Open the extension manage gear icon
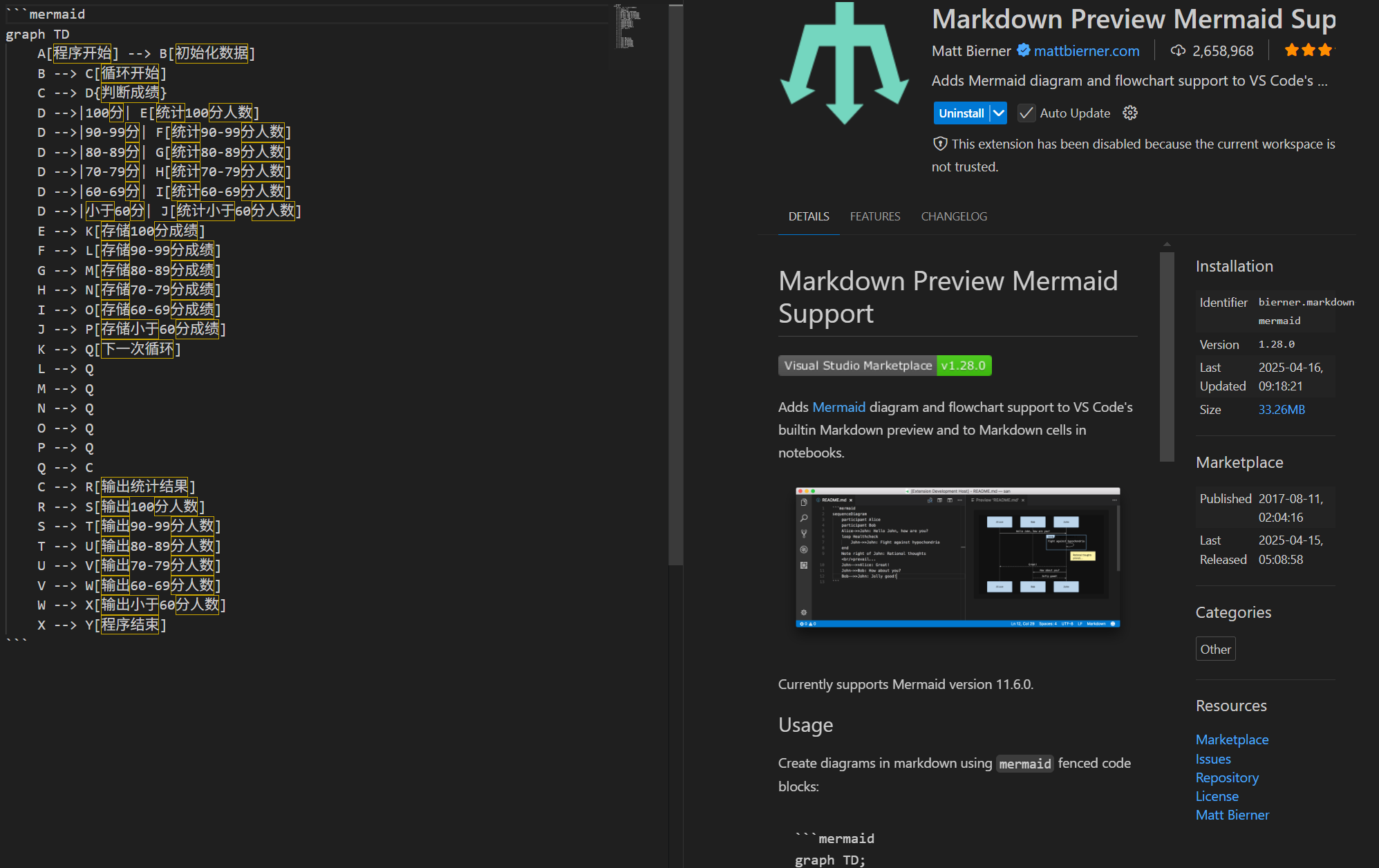 click(1130, 113)
